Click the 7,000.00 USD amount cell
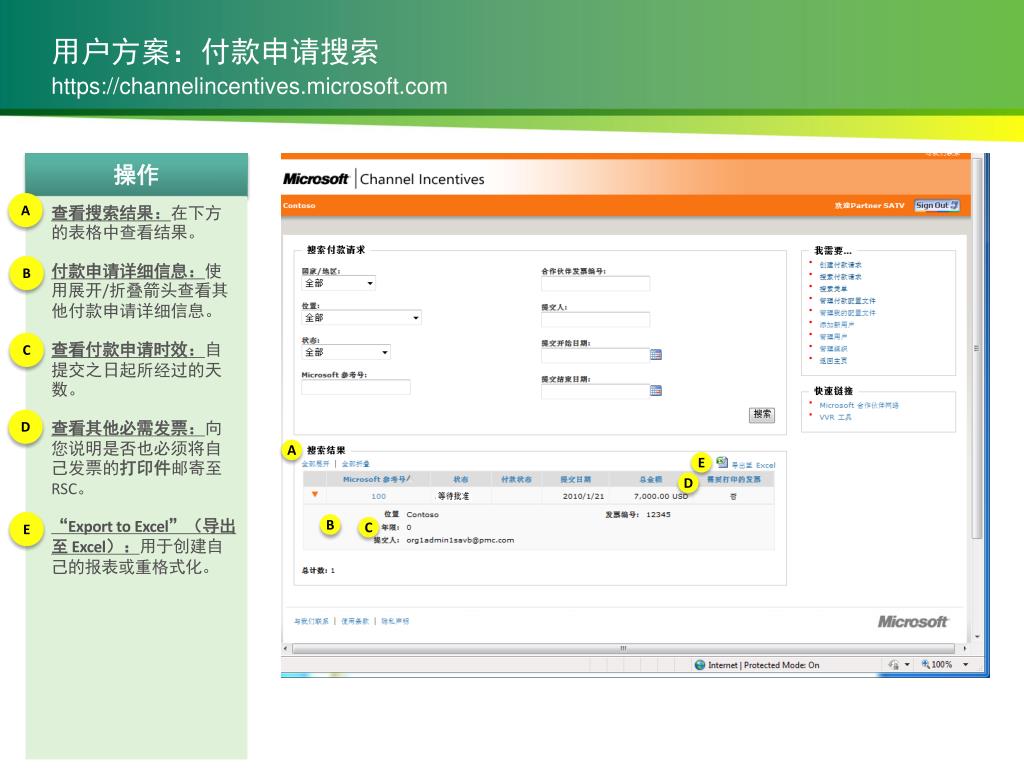The height and width of the screenshot is (768, 1024). coord(661,496)
